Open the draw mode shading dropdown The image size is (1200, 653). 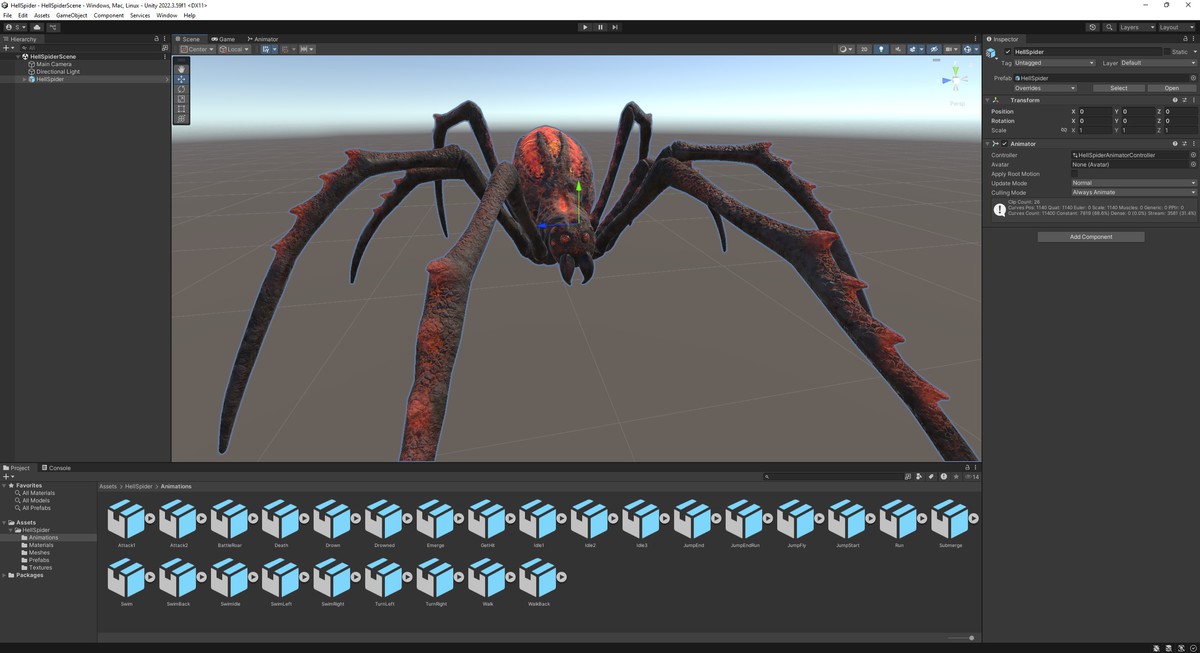(846, 49)
